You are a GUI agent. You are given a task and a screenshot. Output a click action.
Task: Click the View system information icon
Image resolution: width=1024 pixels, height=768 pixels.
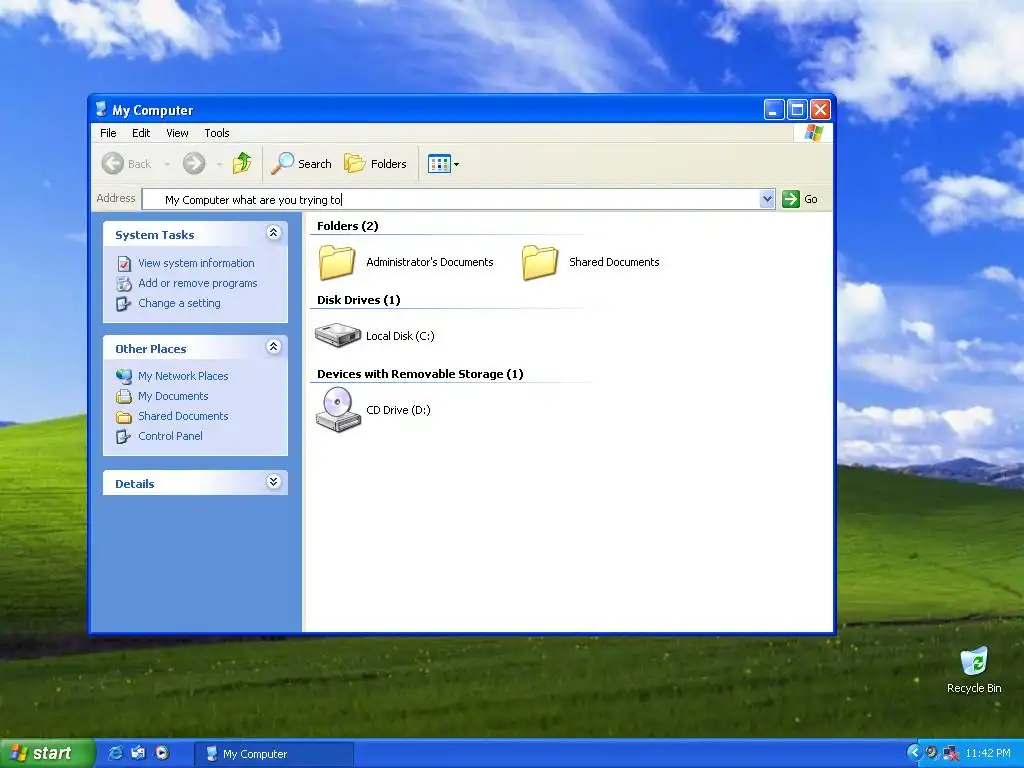point(124,263)
